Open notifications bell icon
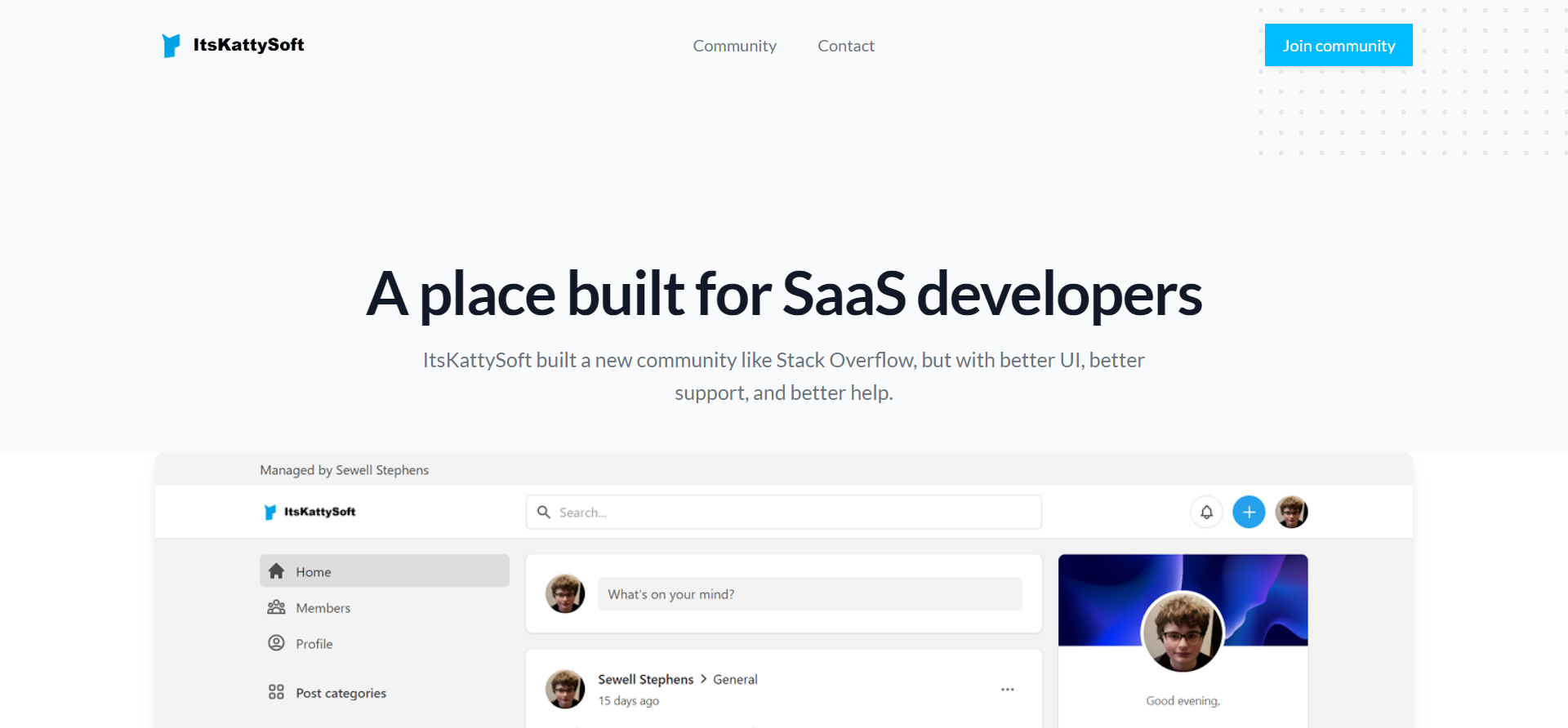Viewport: 1568px width, 728px height. [1206, 512]
